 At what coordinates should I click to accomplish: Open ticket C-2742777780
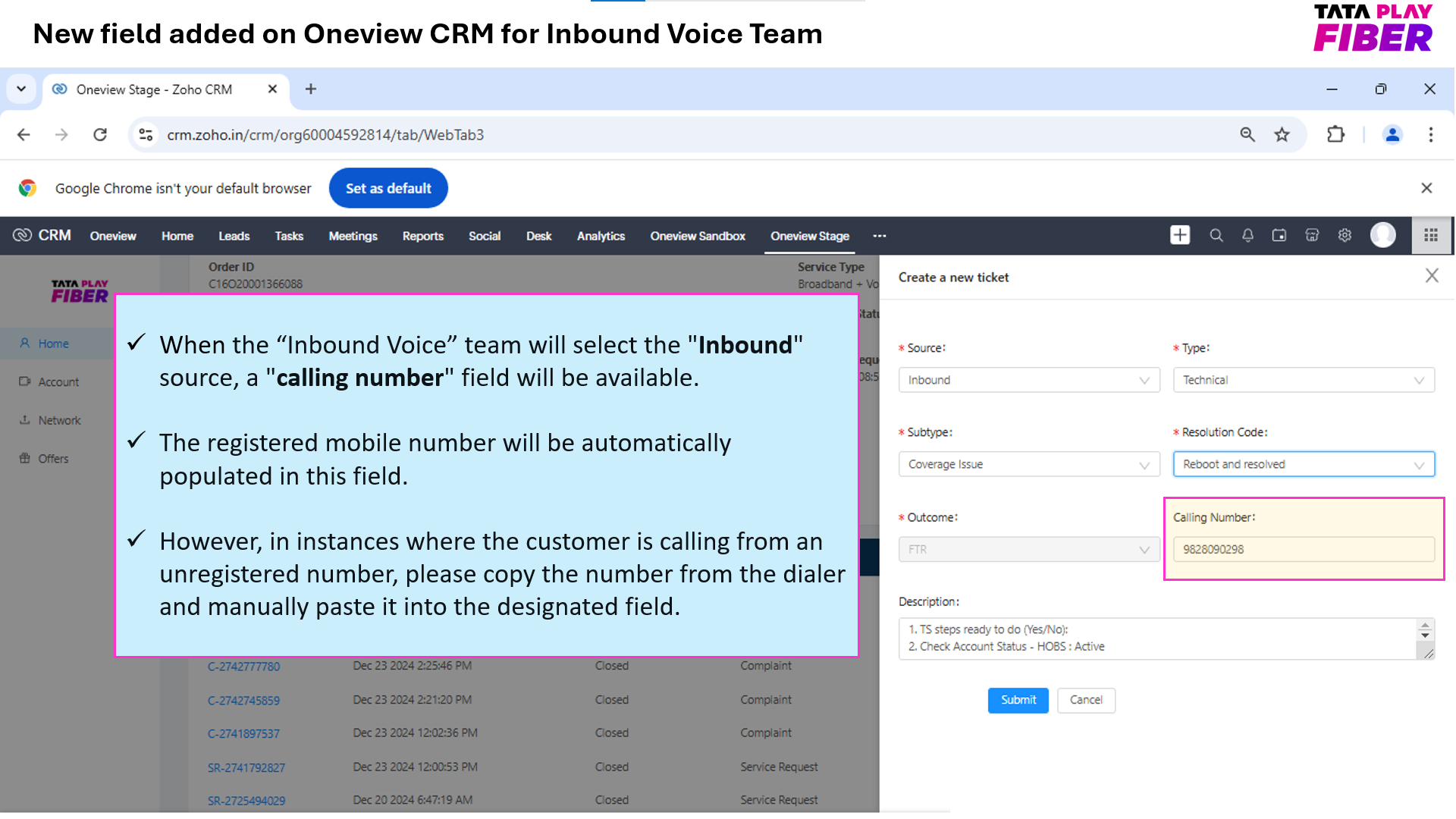tap(243, 667)
